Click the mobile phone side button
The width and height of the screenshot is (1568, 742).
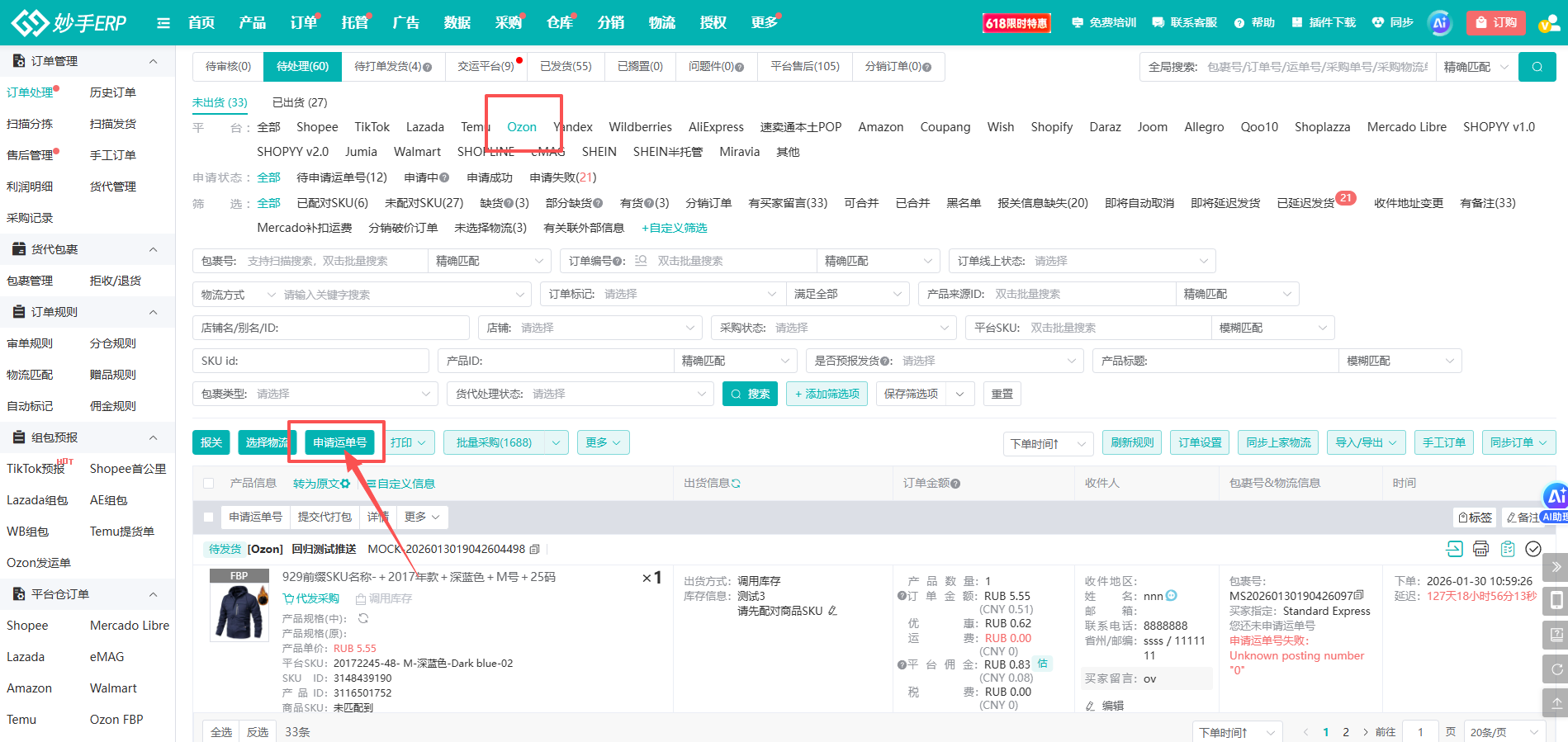1556,600
